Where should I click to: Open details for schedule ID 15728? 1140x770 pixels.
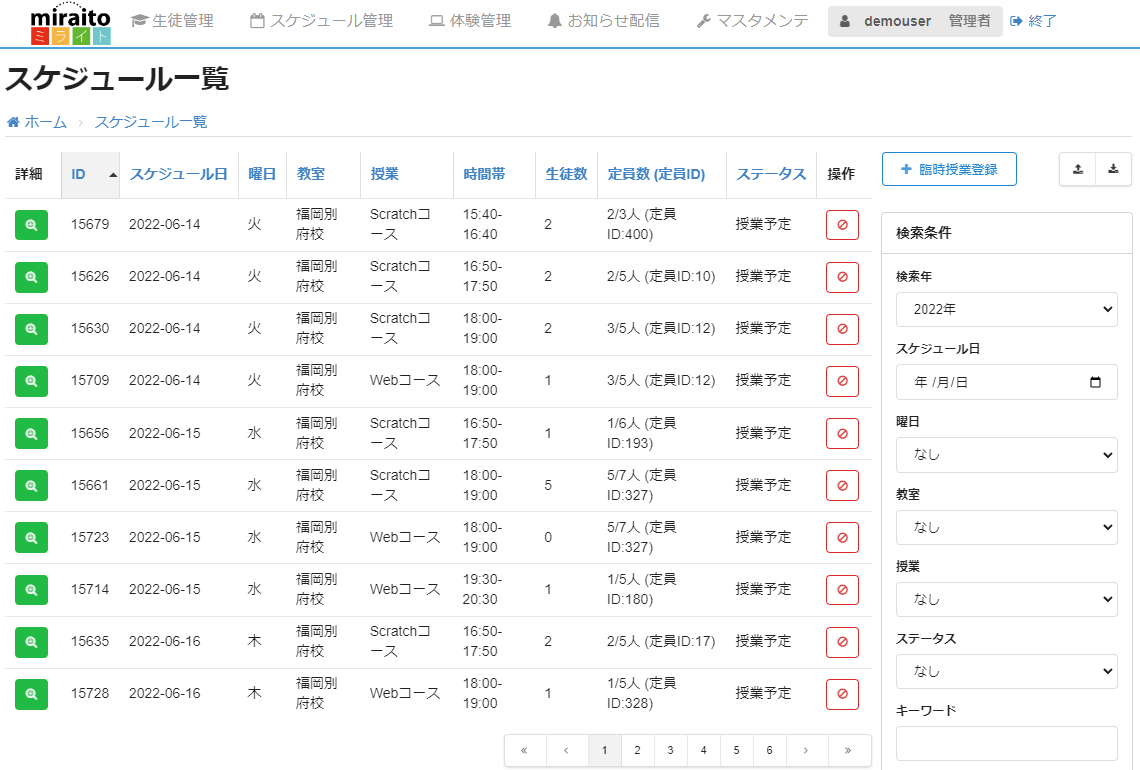31,694
